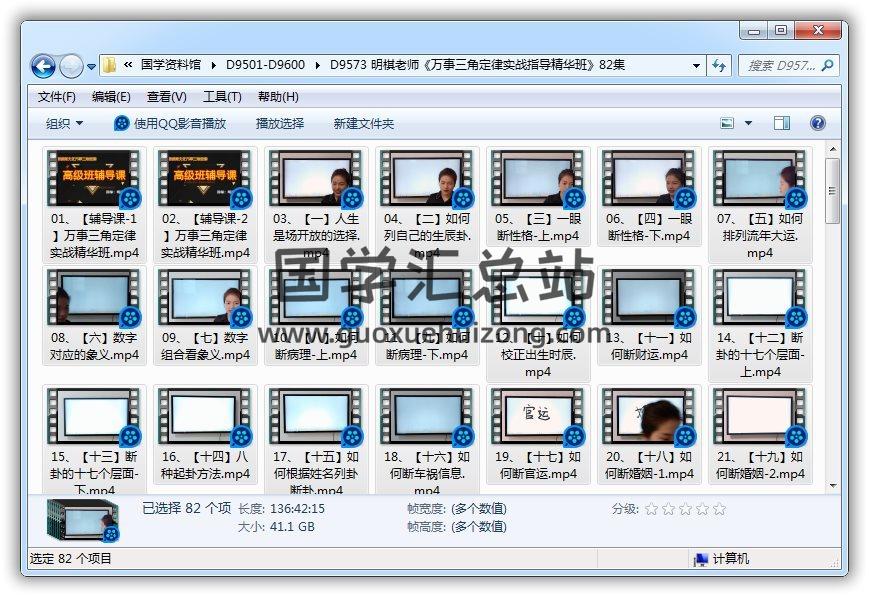
Task: Open the address bar history dropdown
Action: point(696,65)
